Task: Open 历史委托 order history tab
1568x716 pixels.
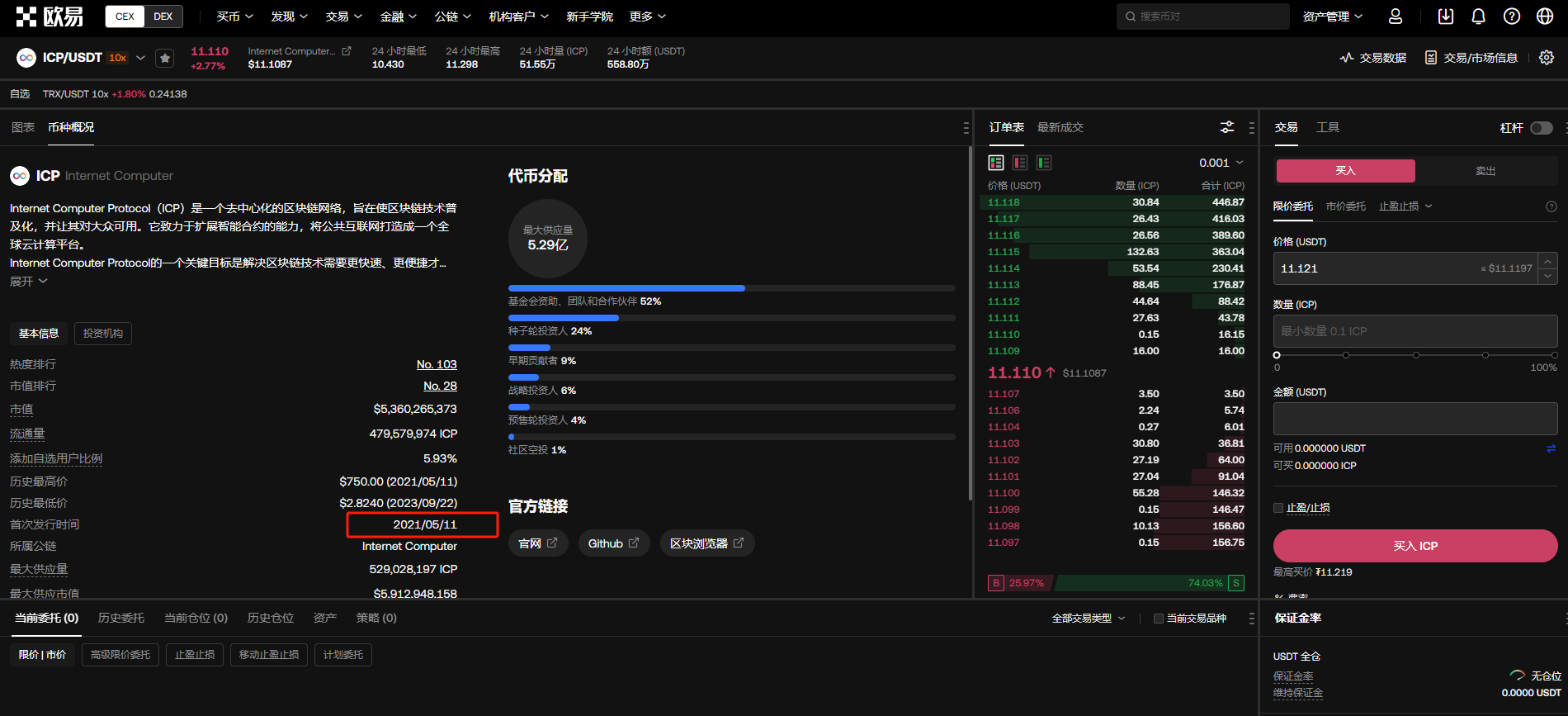Action: [x=121, y=618]
